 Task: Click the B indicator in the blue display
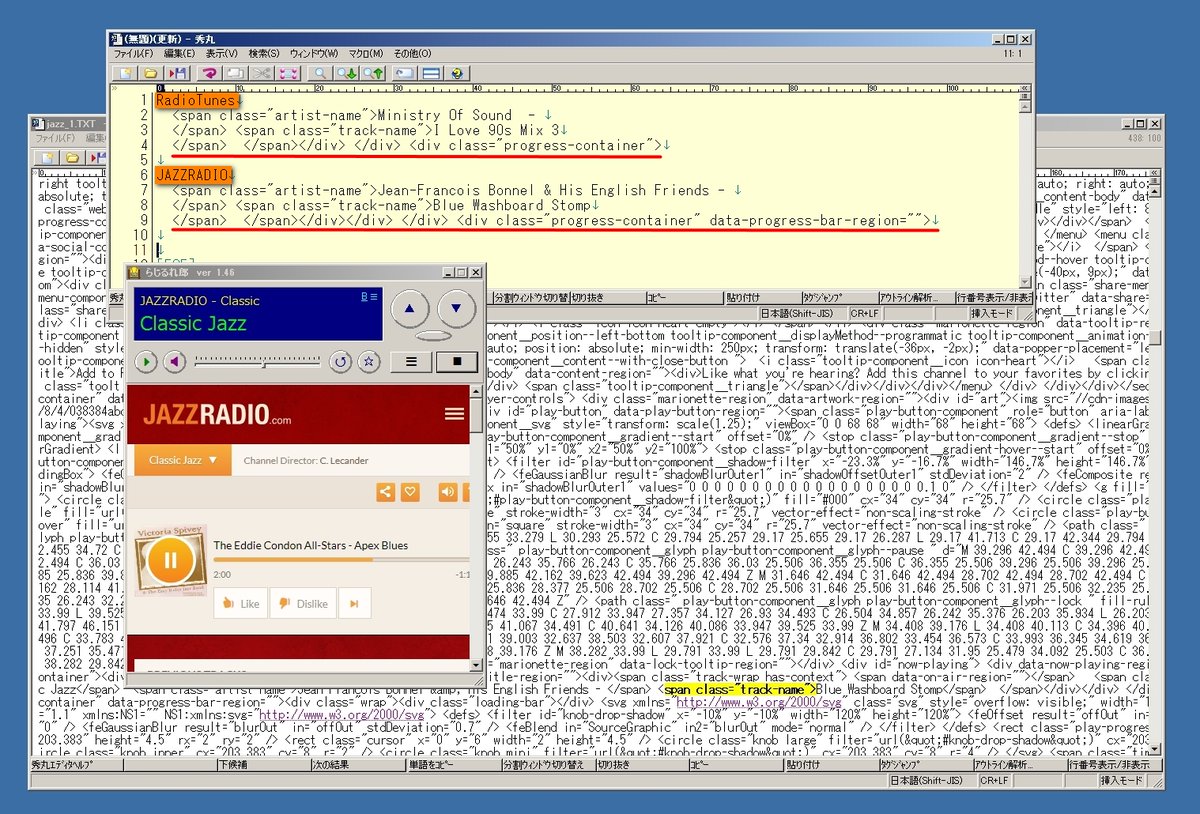[x=364, y=296]
